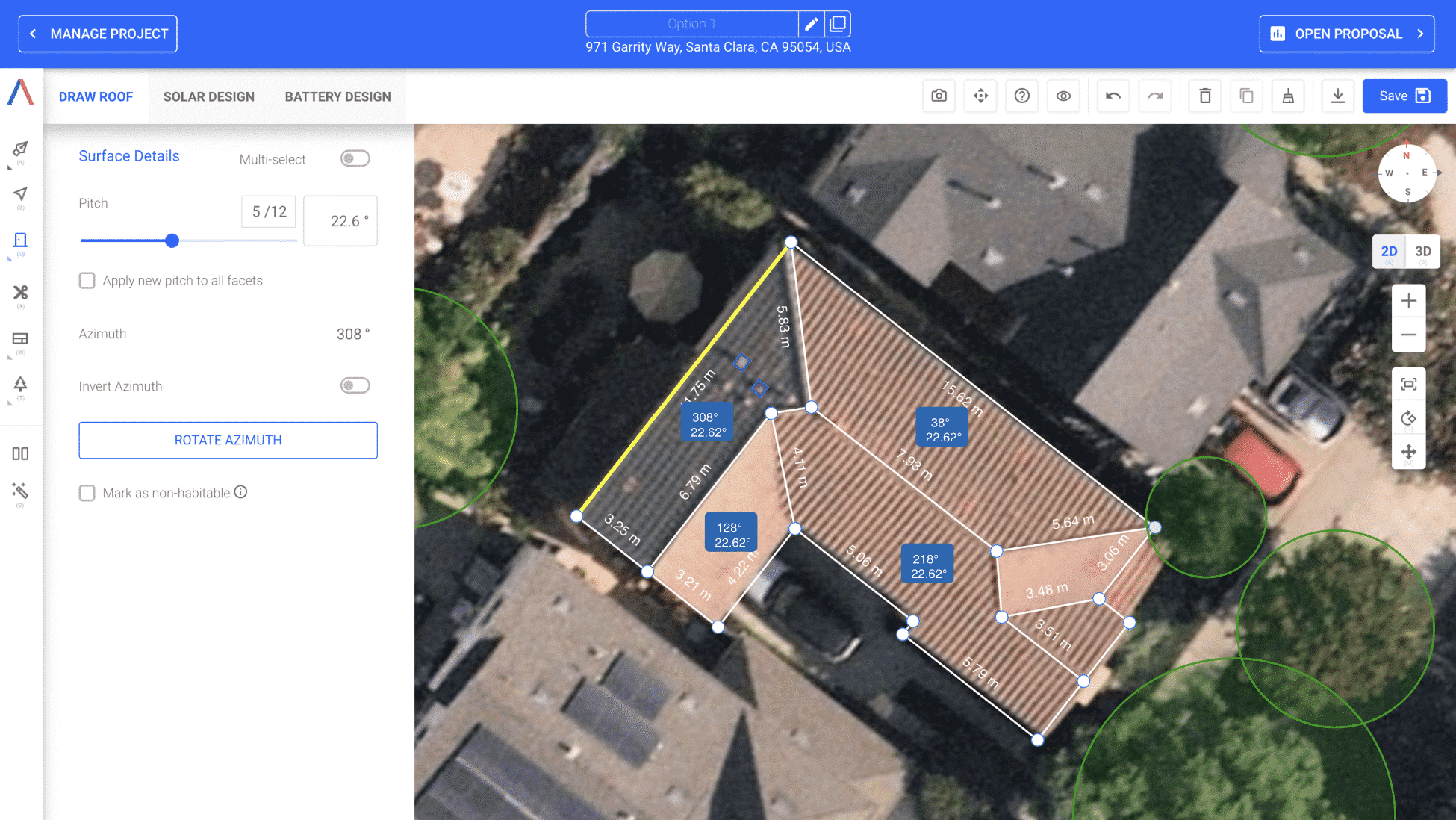Viewport: 1456px width, 820px height.
Task: Click the stamp tool icon in toolbar
Action: [1288, 96]
